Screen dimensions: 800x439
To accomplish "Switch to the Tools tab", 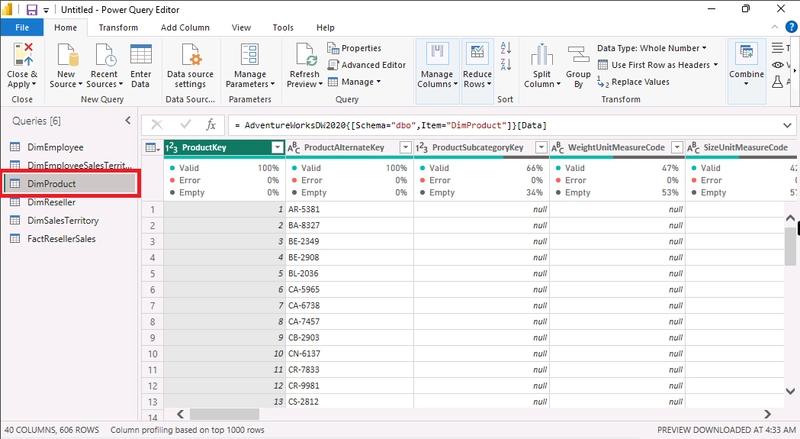I will pos(283,28).
